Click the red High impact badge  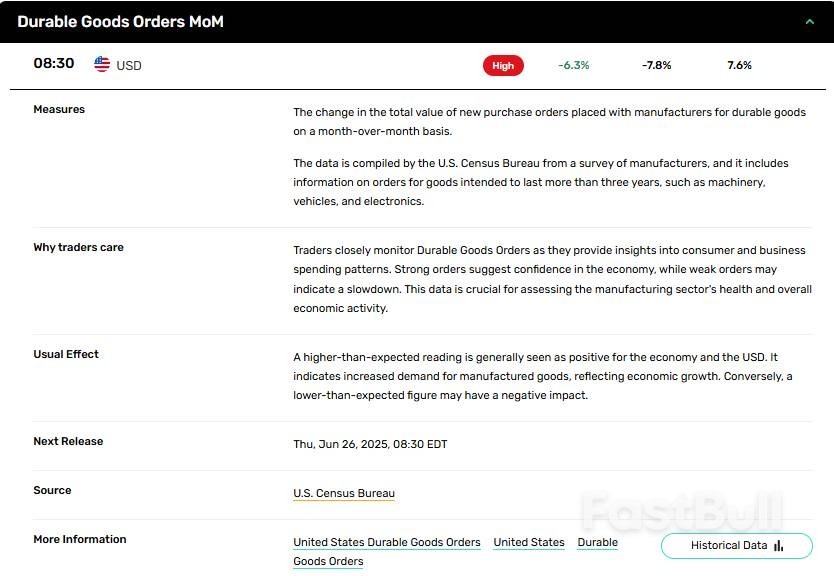coord(503,64)
